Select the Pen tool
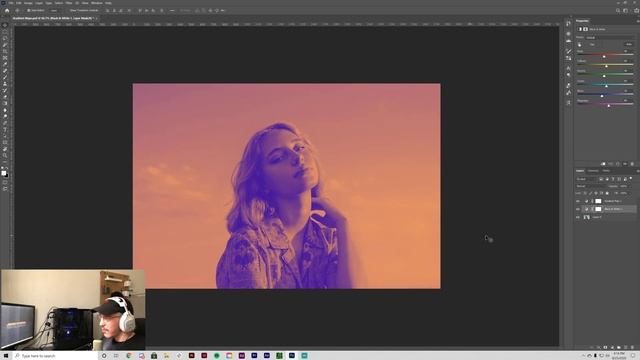 coord(5,123)
